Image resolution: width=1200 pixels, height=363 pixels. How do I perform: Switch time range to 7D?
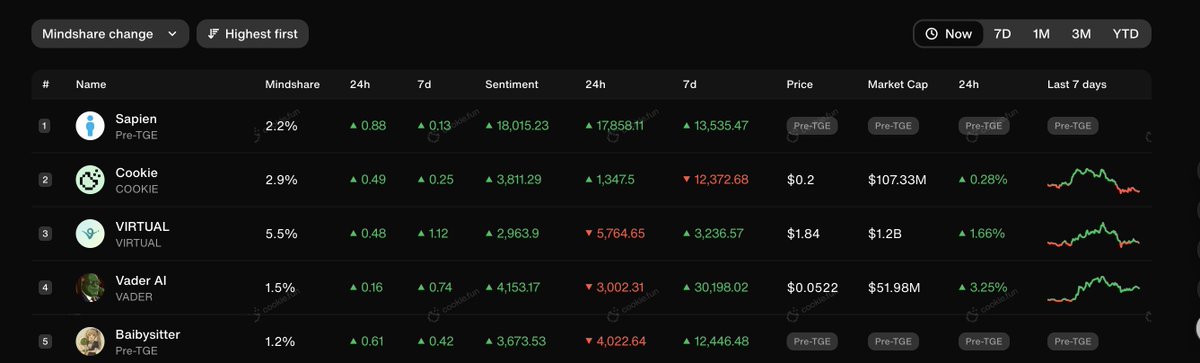coord(1002,34)
